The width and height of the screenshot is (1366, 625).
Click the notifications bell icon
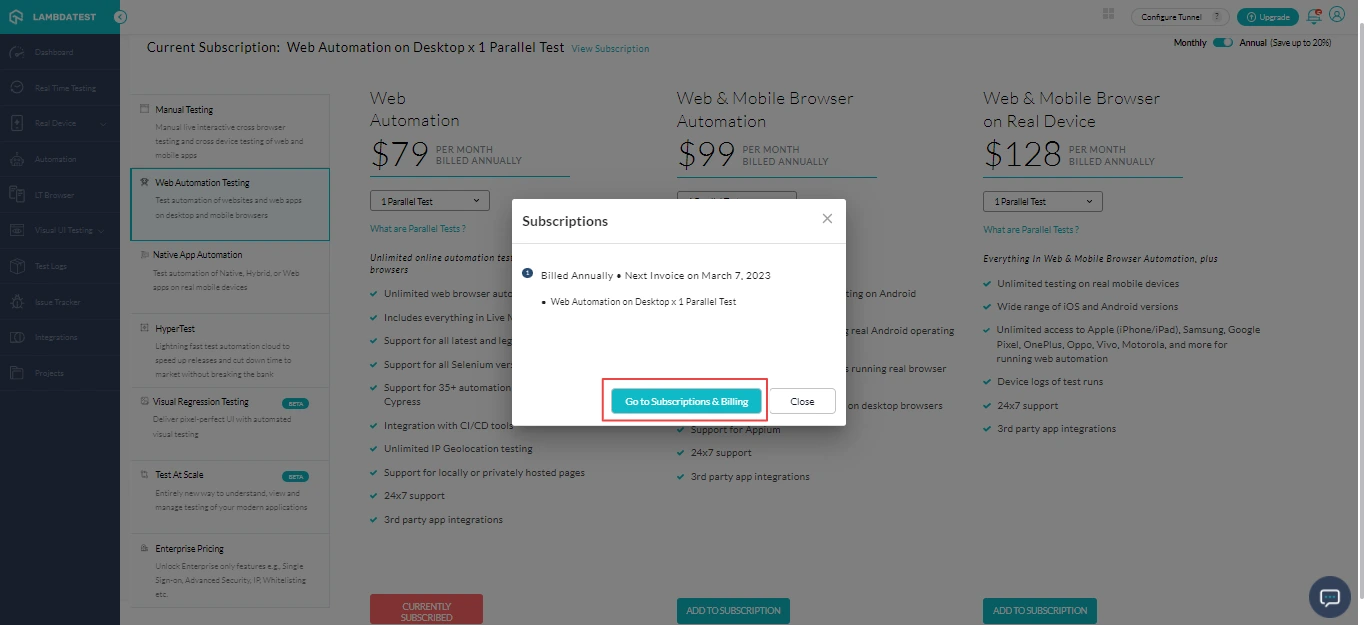(x=1314, y=16)
